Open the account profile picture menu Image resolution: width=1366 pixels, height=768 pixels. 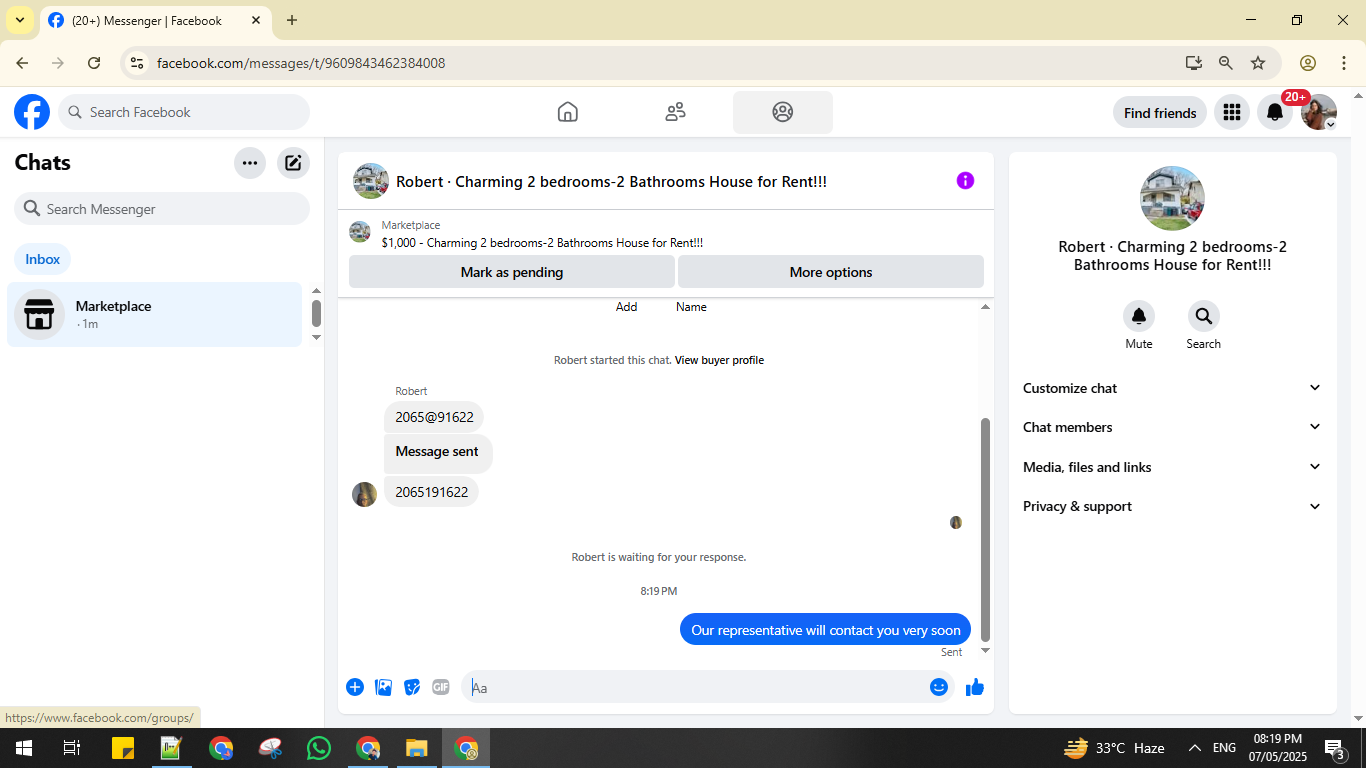coord(1319,113)
